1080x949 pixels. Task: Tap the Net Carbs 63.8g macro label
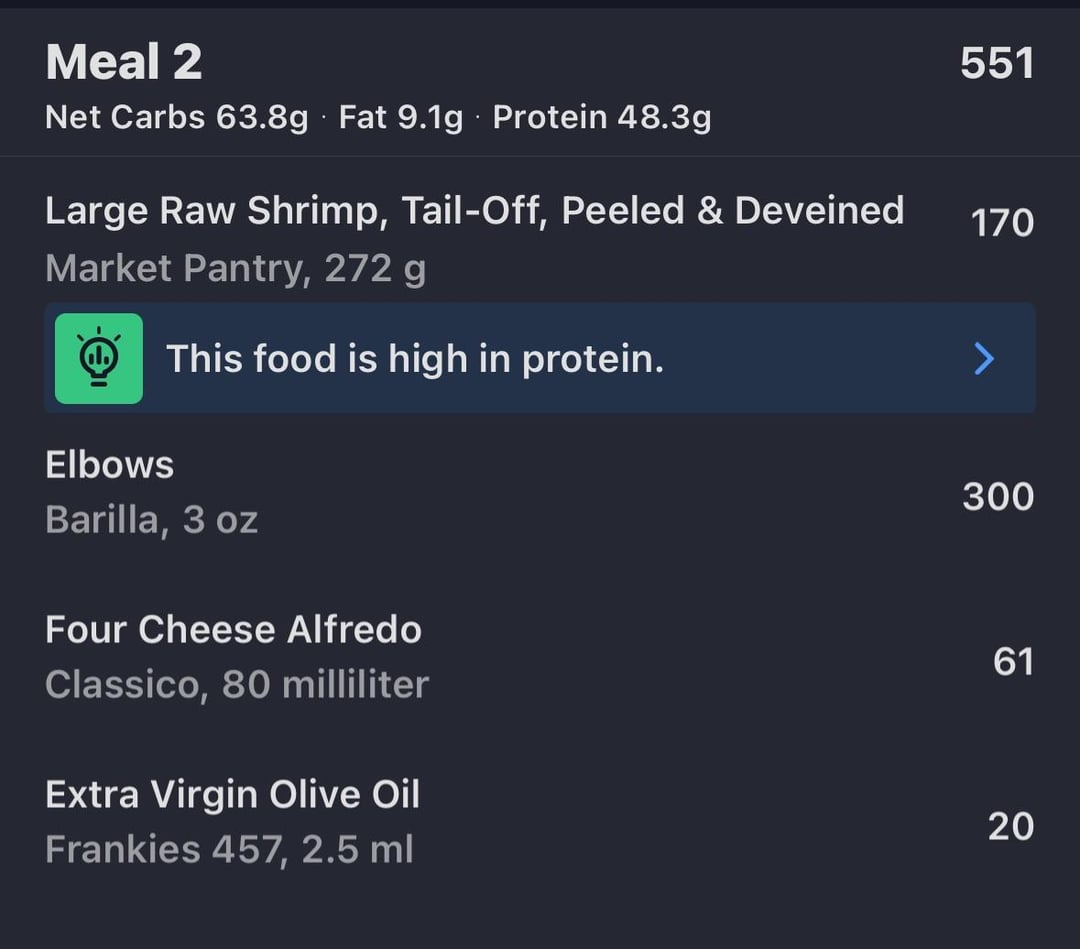(176, 118)
